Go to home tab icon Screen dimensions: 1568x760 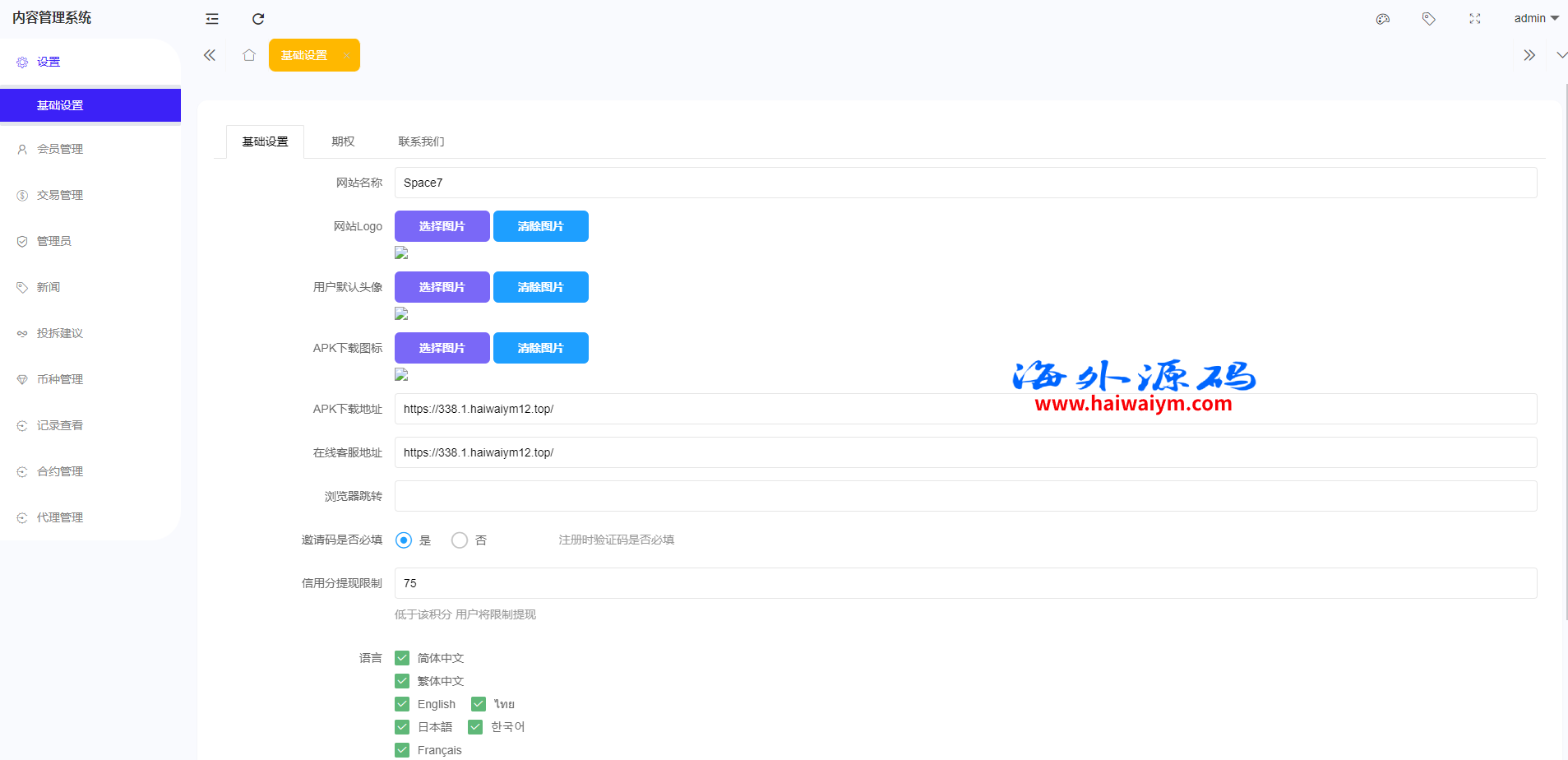[x=249, y=55]
